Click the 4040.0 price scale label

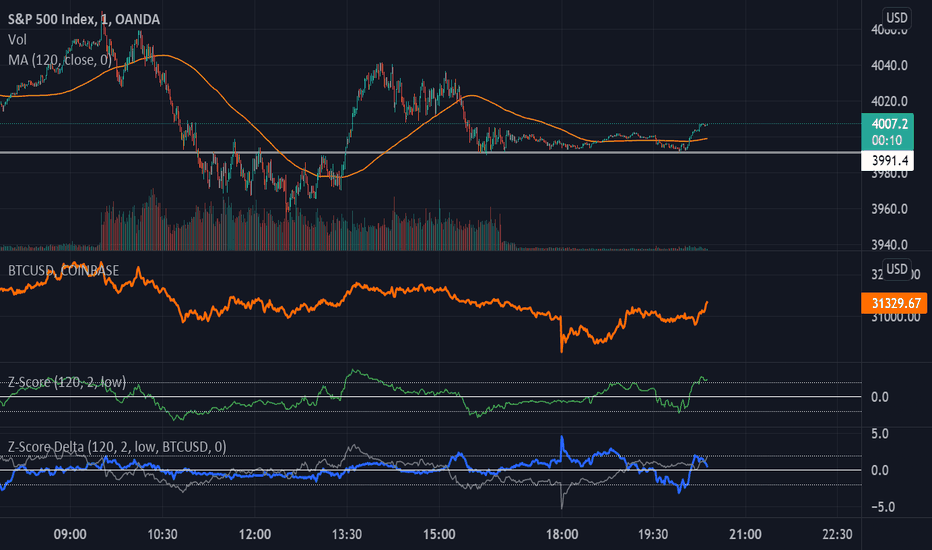[x=889, y=65]
